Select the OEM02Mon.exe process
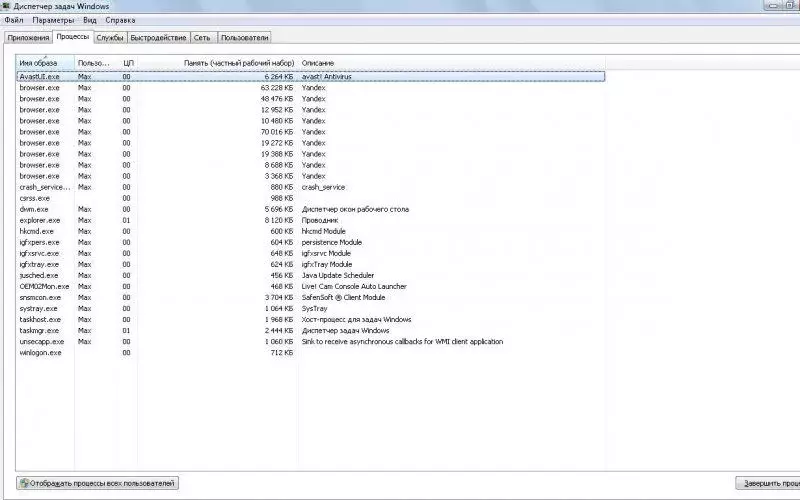 [310, 287]
